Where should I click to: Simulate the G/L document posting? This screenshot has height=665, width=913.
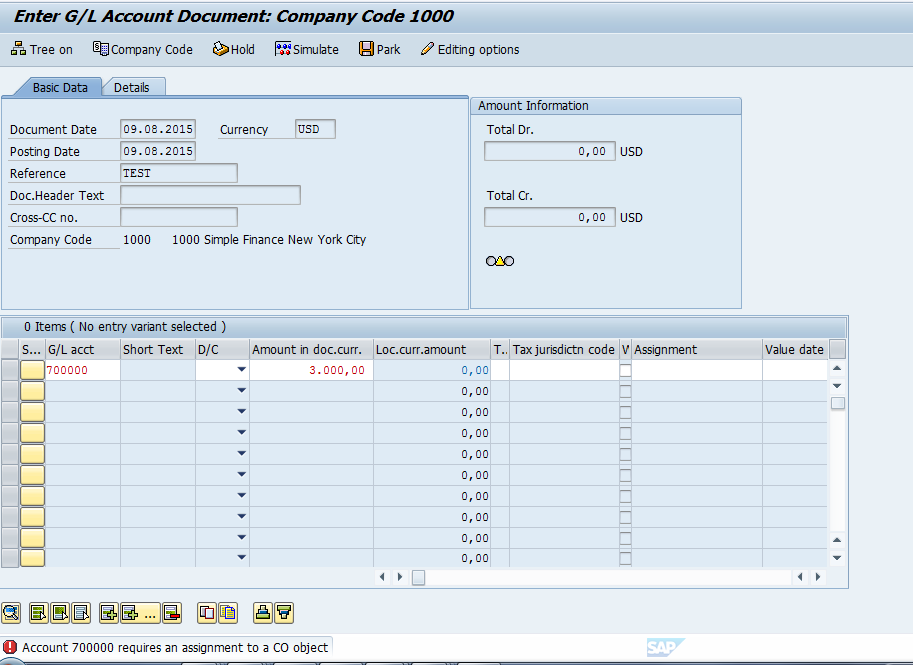point(307,49)
